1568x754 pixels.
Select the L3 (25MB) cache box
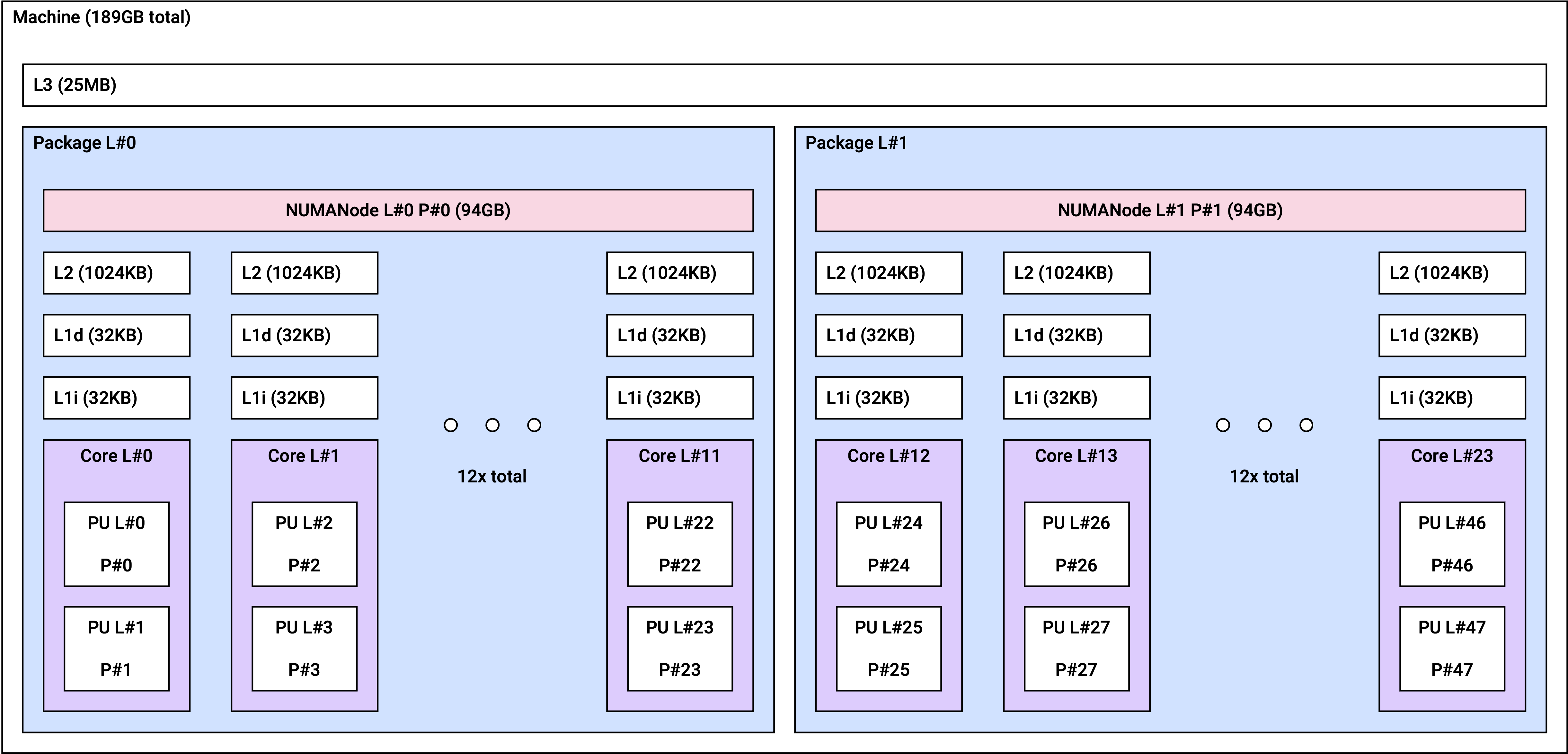pos(784,85)
